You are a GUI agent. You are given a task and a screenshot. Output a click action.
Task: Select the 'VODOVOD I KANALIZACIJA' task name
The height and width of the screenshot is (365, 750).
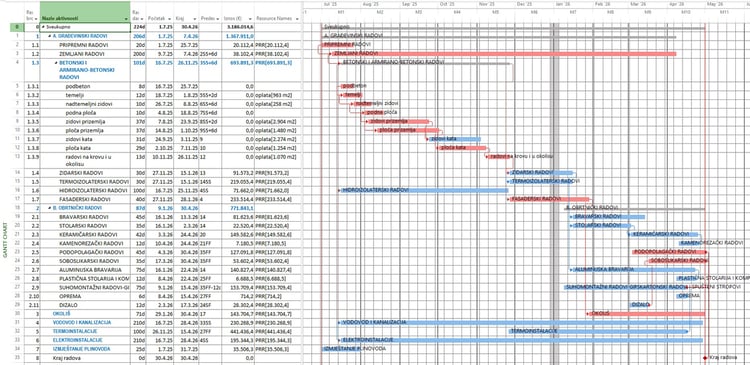82,323
